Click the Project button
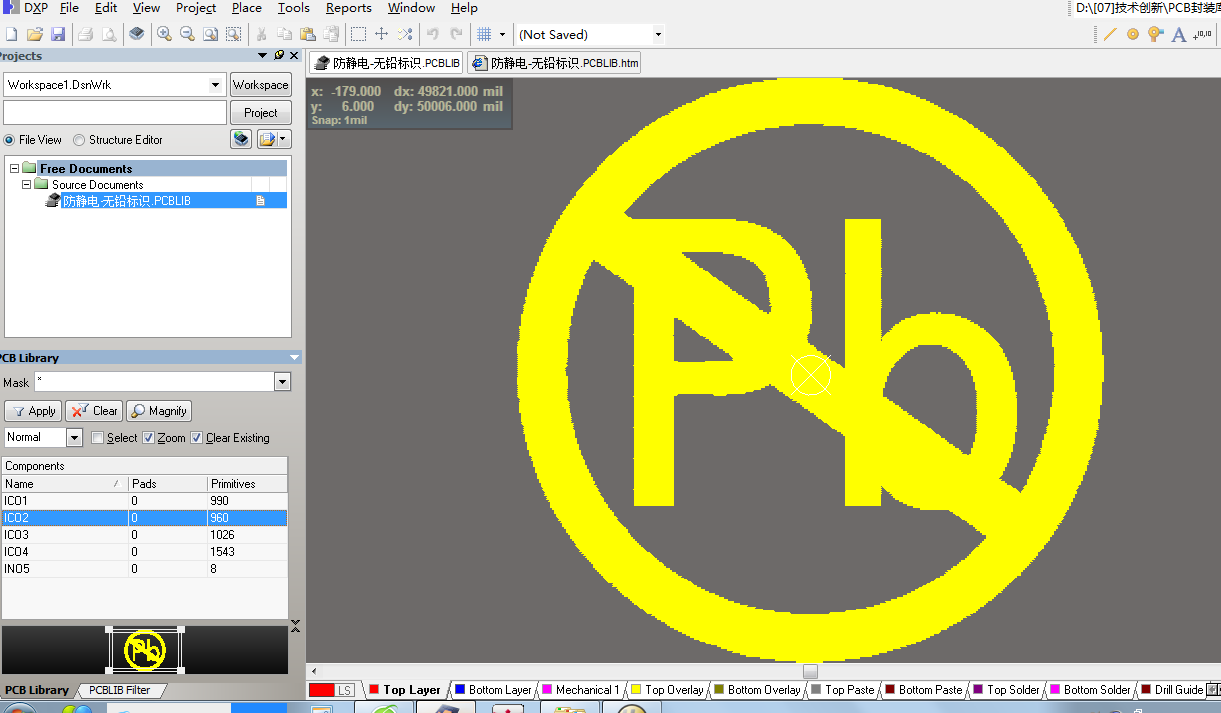The image size is (1221, 713). [x=261, y=113]
